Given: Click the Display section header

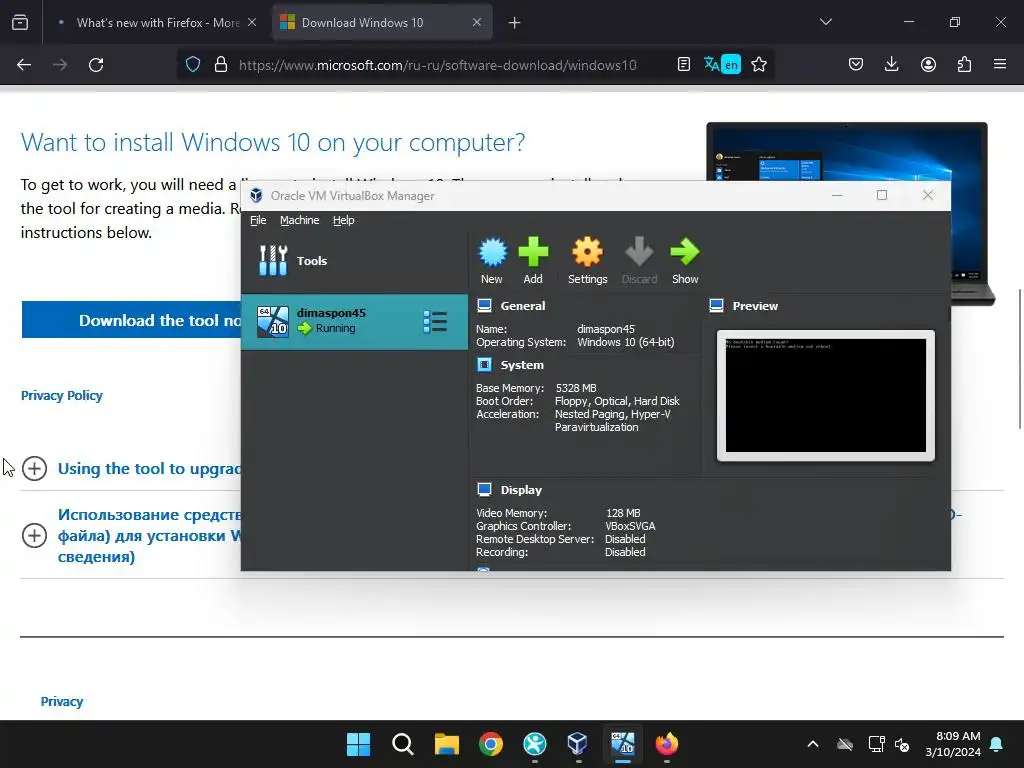Looking at the screenshot, I should pos(521,490).
